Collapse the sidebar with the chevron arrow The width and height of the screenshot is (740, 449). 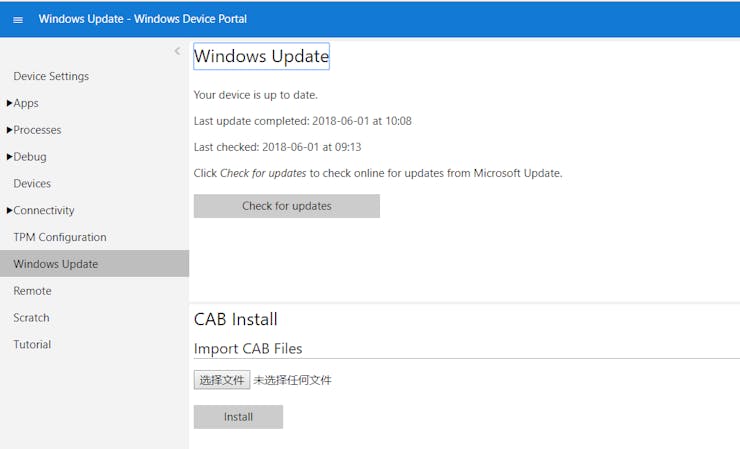coord(177,51)
